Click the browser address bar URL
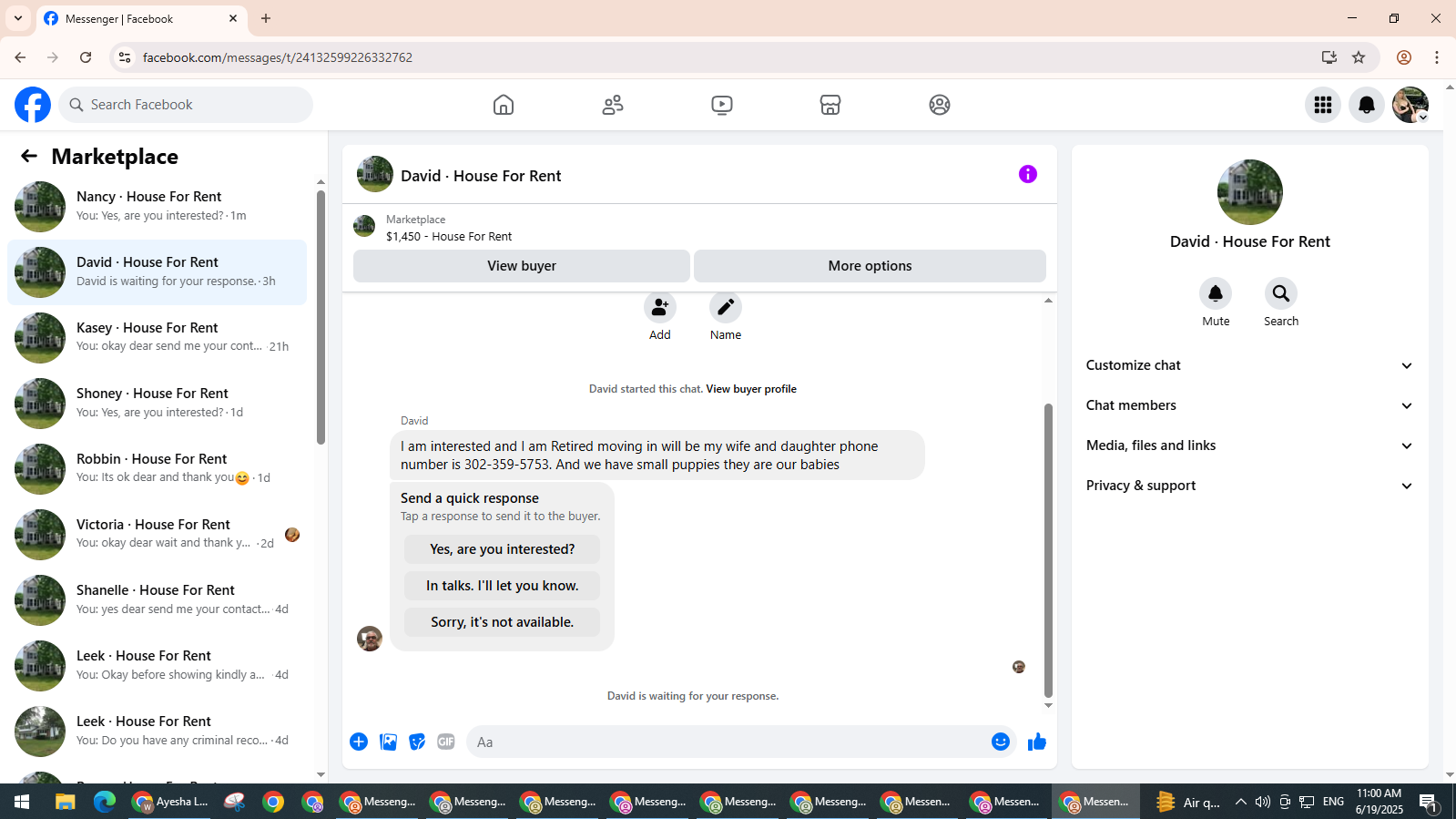 click(278, 57)
